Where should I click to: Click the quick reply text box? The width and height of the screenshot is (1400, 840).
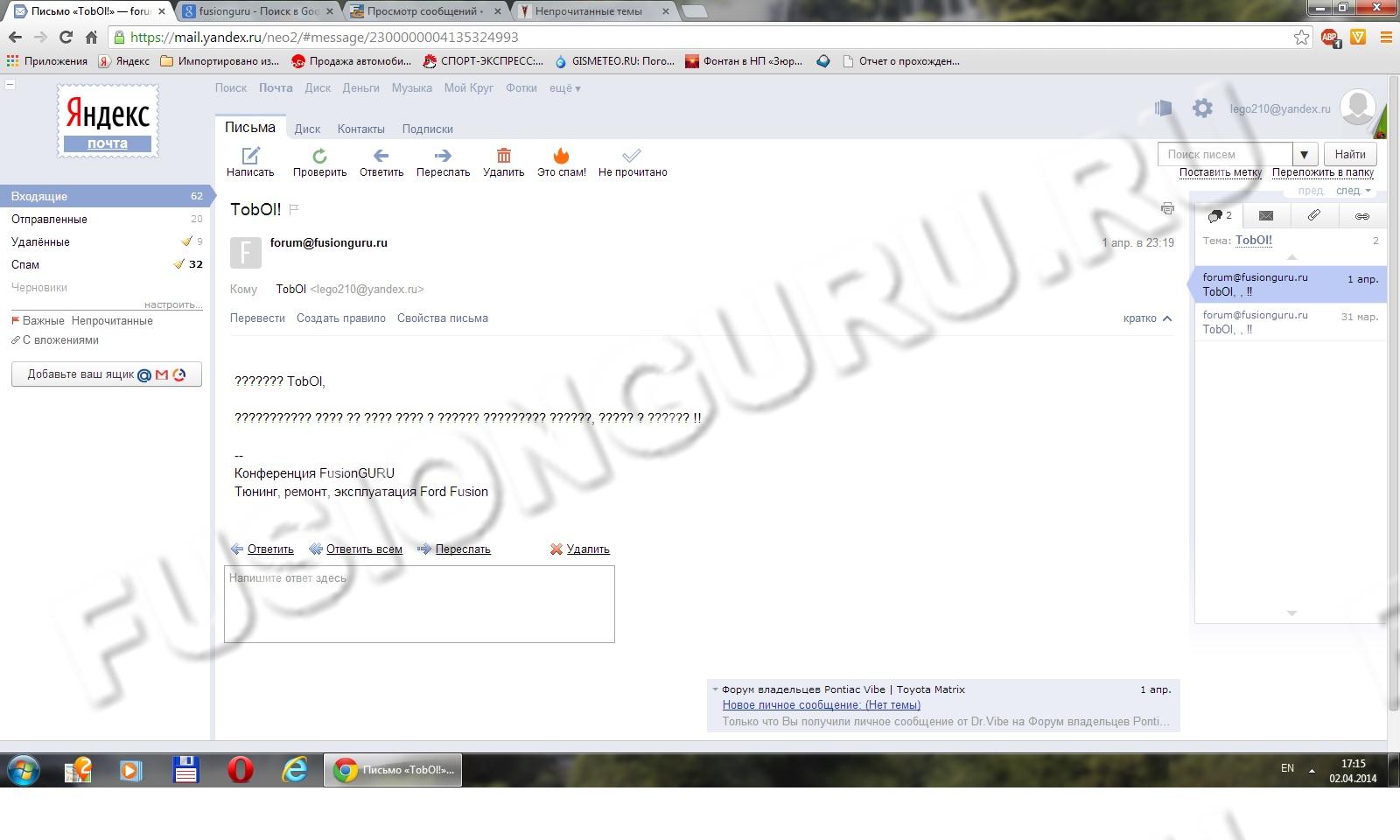419,604
